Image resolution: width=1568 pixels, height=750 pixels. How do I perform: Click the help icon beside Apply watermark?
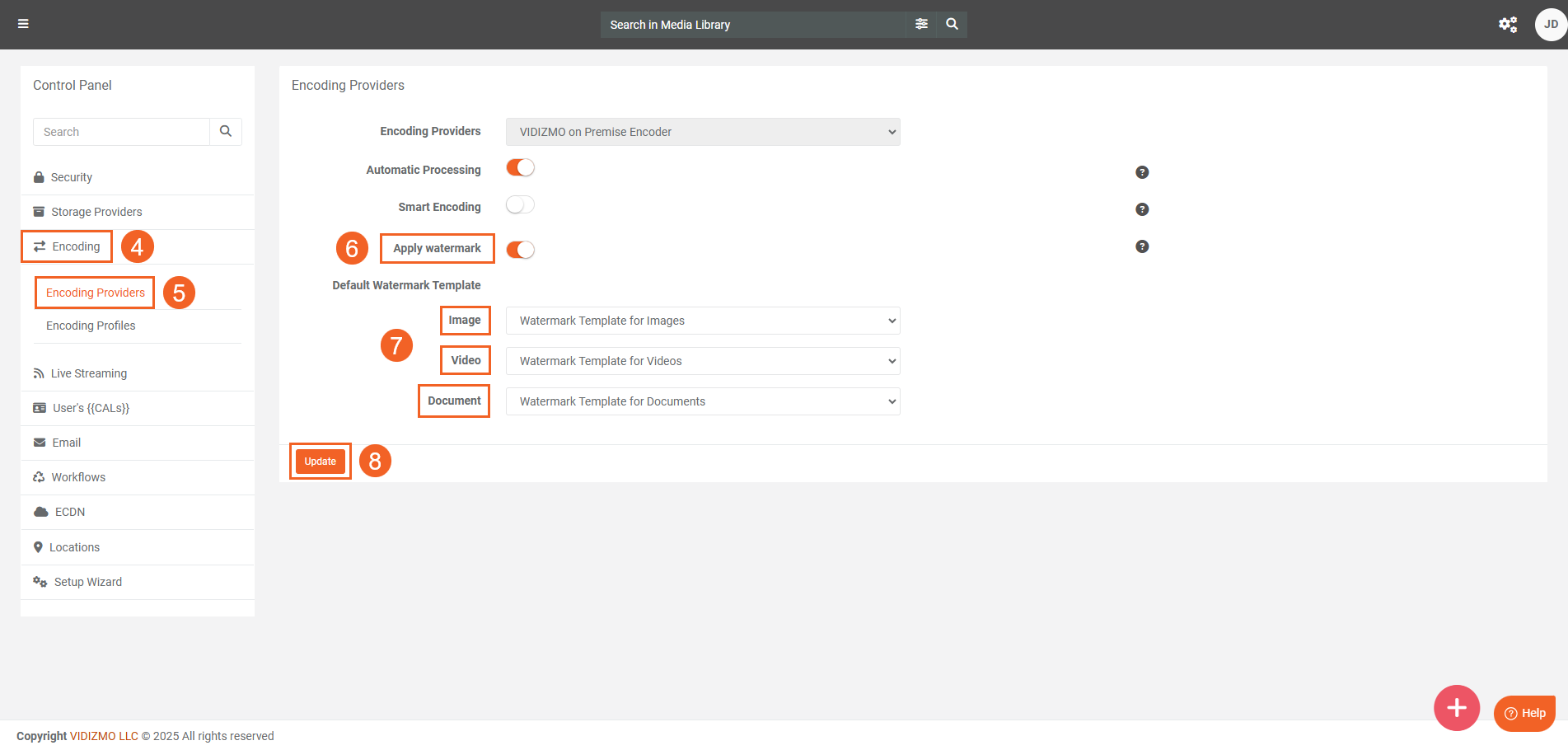coord(1142,246)
